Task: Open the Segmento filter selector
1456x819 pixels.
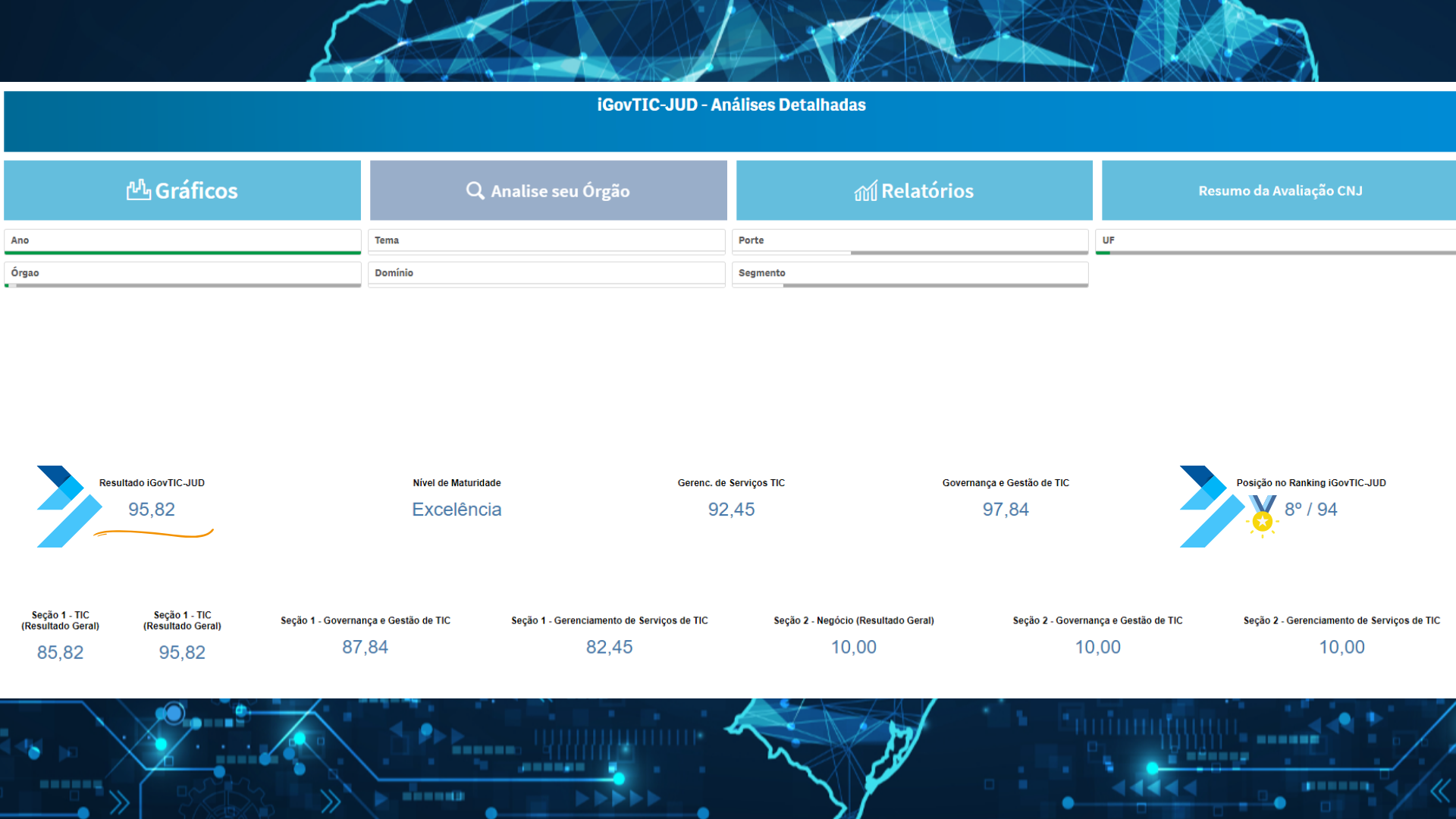Action: [x=910, y=273]
